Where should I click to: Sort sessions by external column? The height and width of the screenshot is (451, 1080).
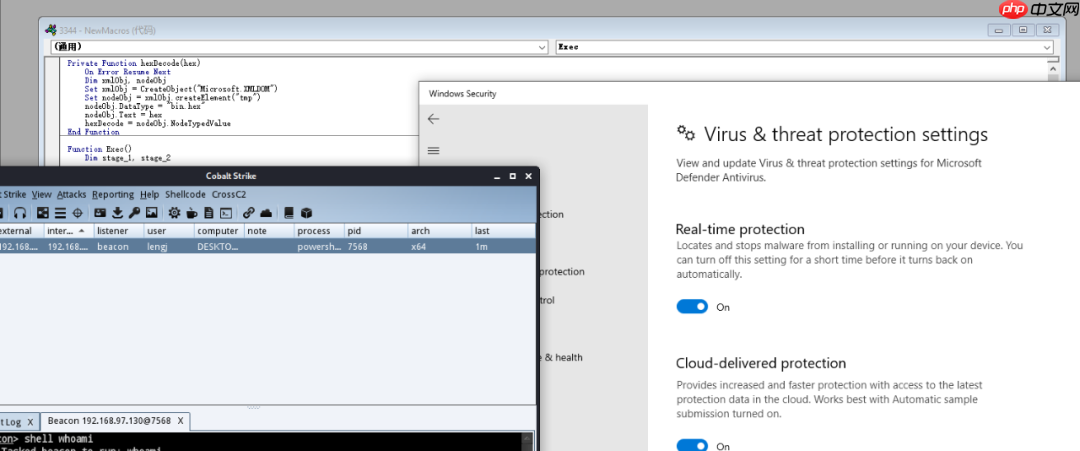point(22,231)
